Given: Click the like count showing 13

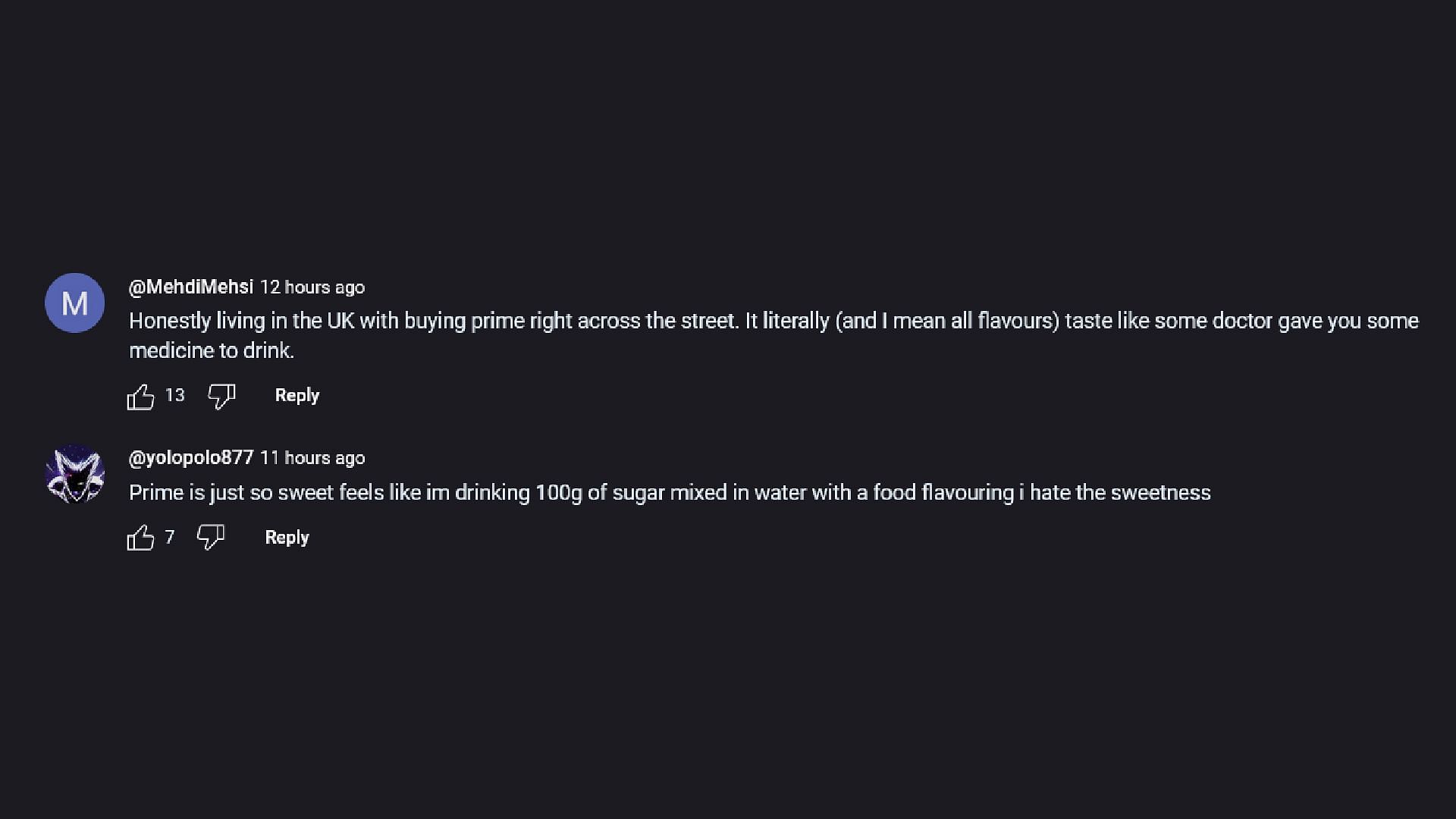Looking at the screenshot, I should click(x=175, y=396).
